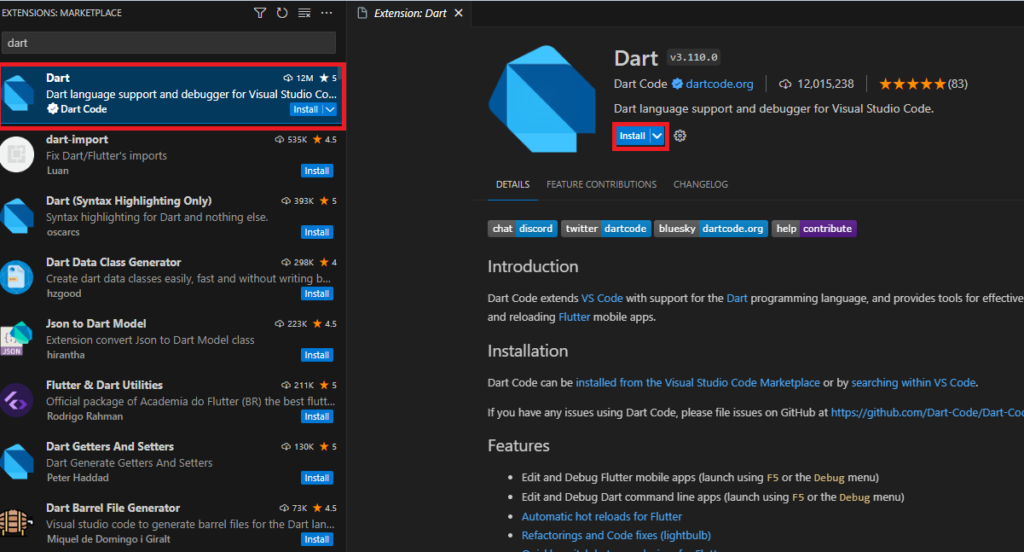Open the dartcode.org publisher link

point(719,84)
